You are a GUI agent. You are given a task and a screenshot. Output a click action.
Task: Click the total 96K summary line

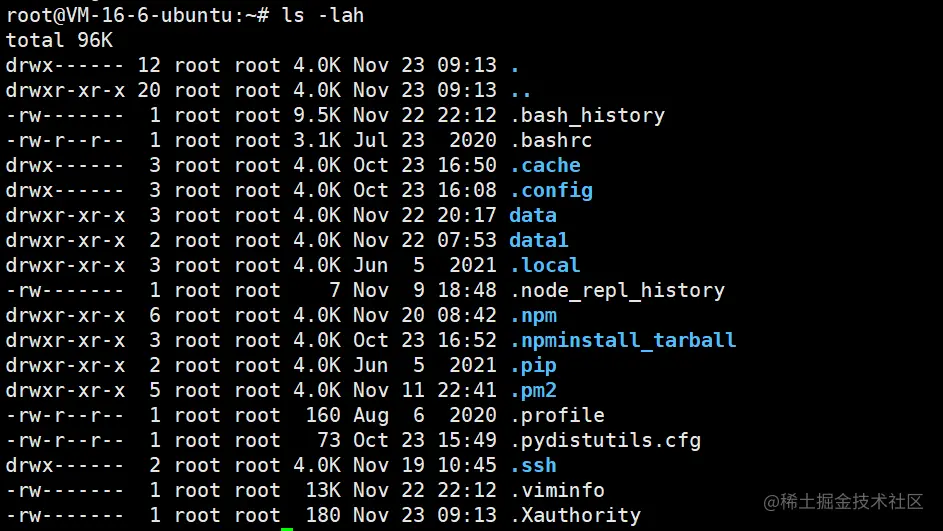(x=59, y=40)
